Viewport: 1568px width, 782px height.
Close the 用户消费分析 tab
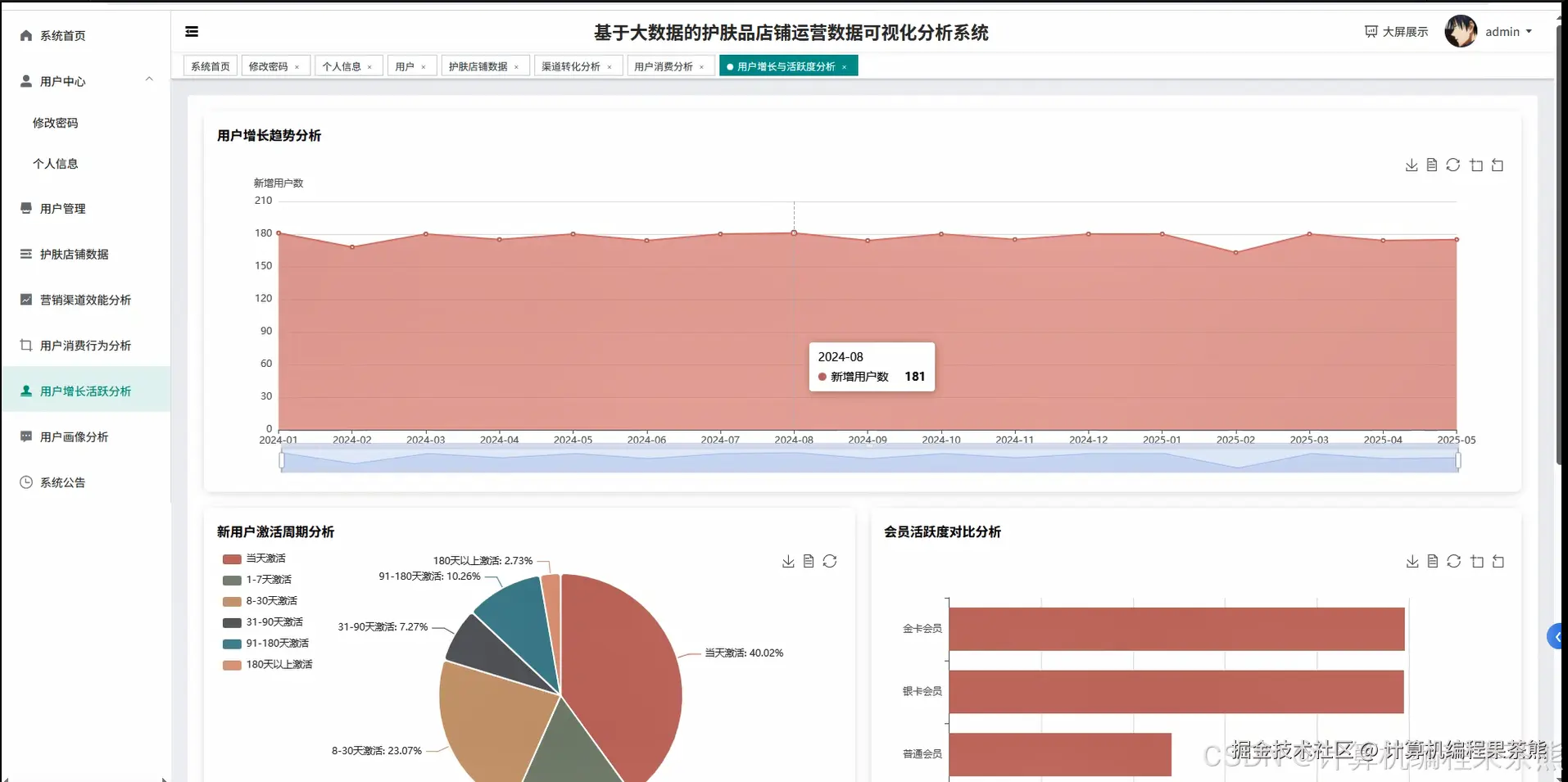[x=701, y=67]
